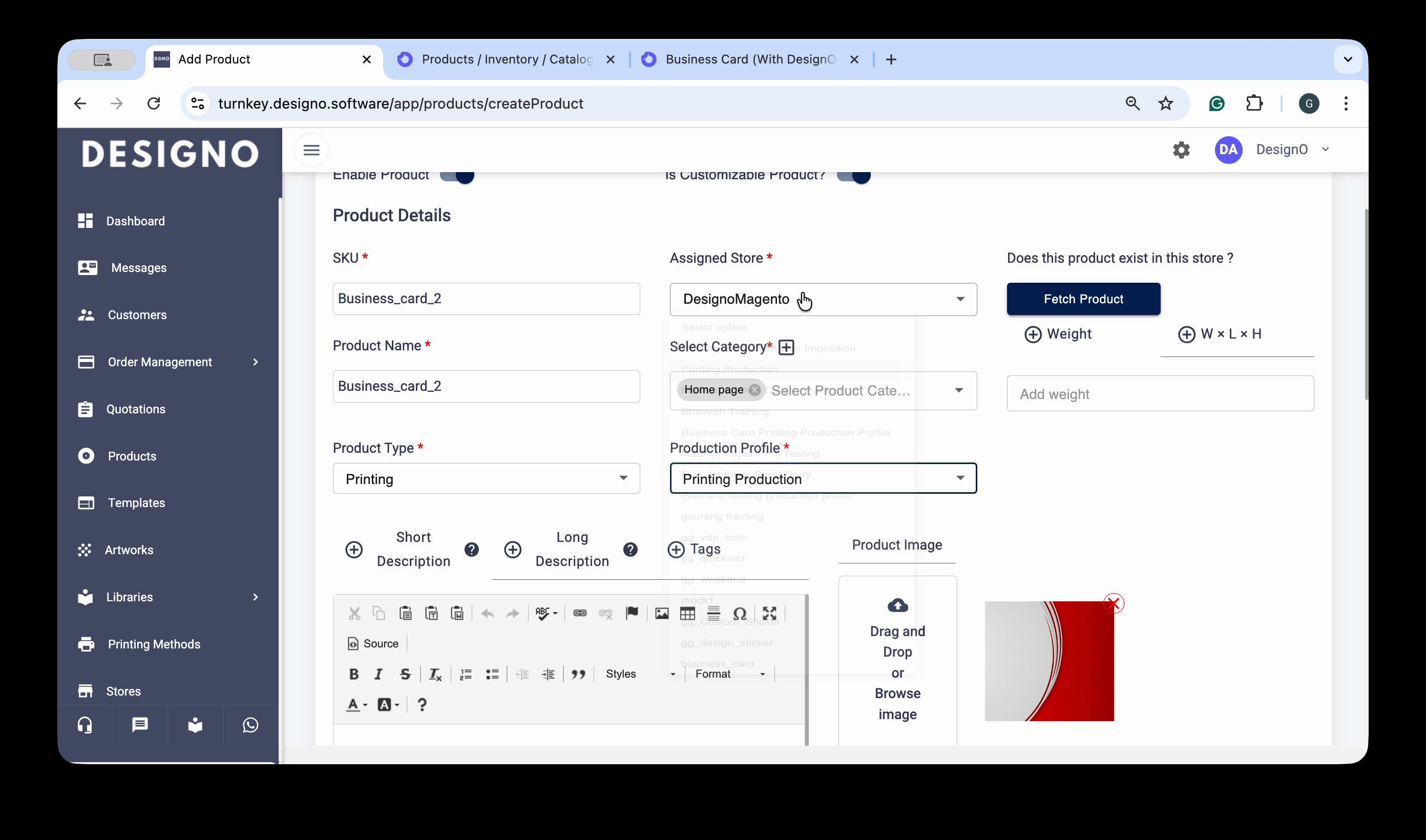Switch to the Long Description tab
The width and height of the screenshot is (1426, 840).
tap(572, 549)
